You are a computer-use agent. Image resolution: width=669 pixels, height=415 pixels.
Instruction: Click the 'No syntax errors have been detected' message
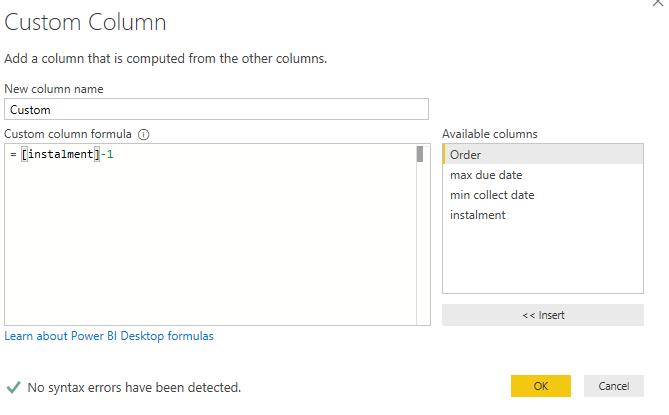click(x=134, y=387)
